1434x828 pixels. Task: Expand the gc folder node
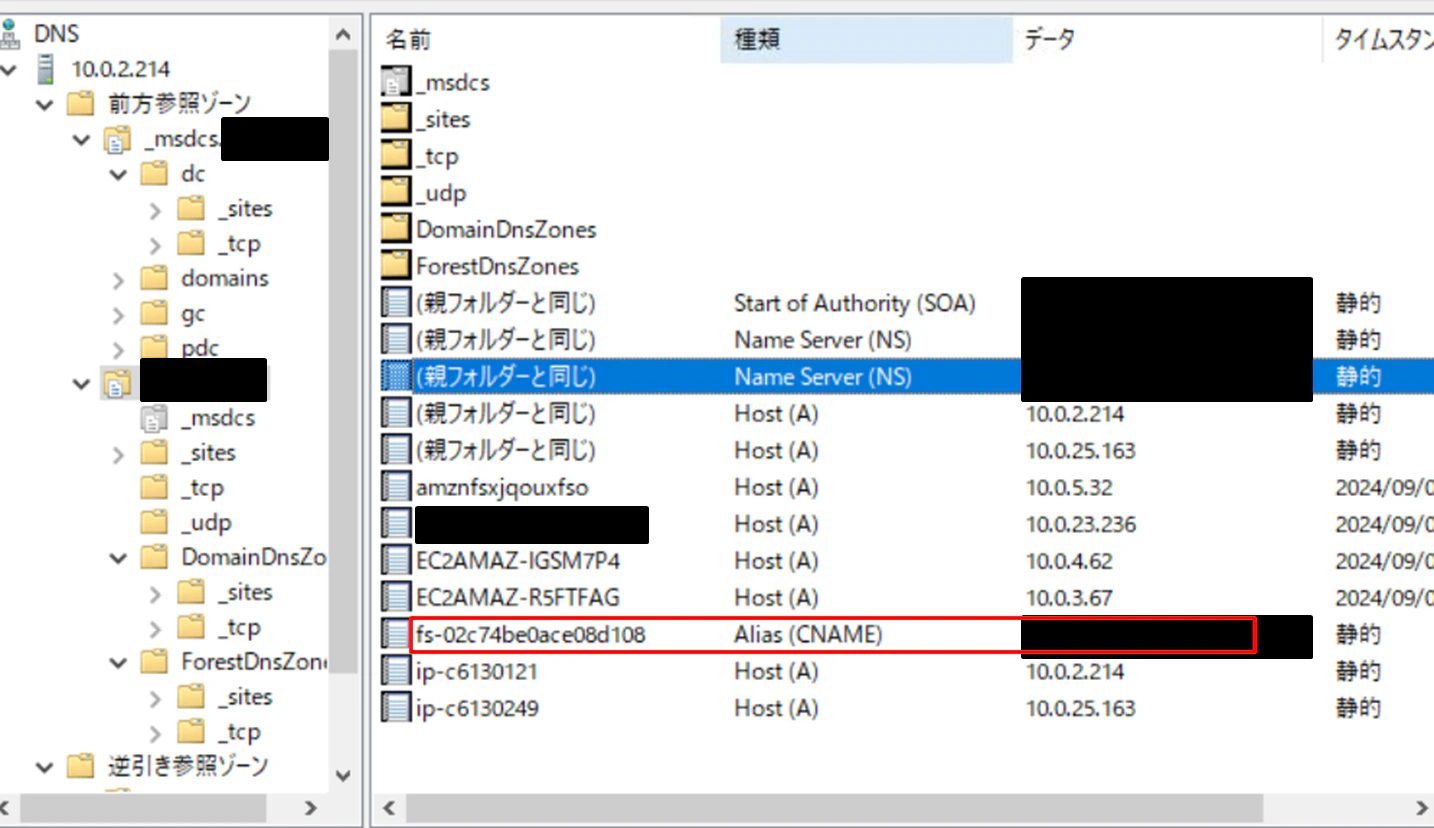point(119,314)
